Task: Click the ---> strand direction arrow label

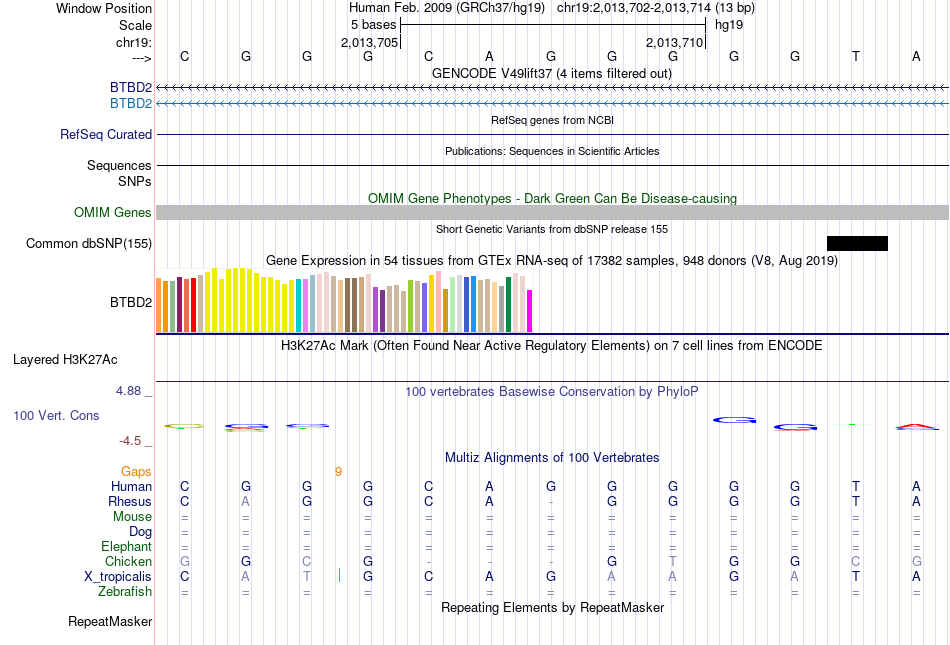Action: (x=142, y=58)
